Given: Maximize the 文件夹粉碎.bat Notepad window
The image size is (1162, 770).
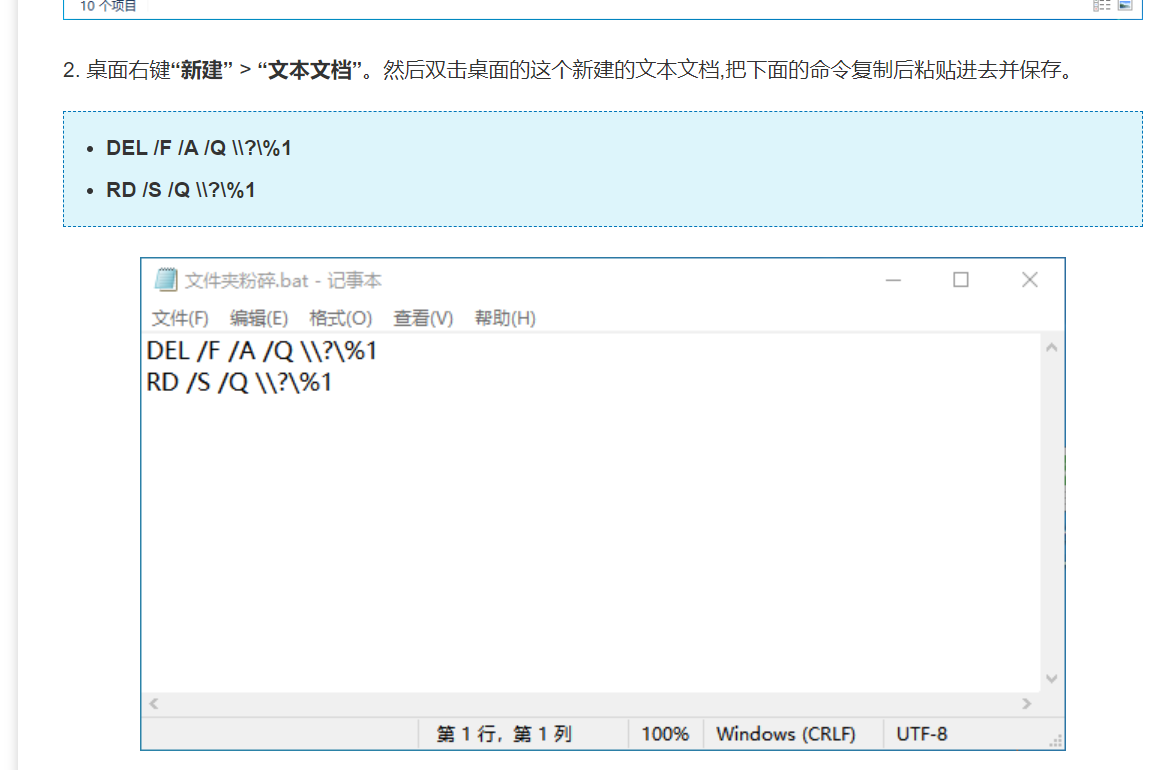Looking at the screenshot, I should 961,280.
